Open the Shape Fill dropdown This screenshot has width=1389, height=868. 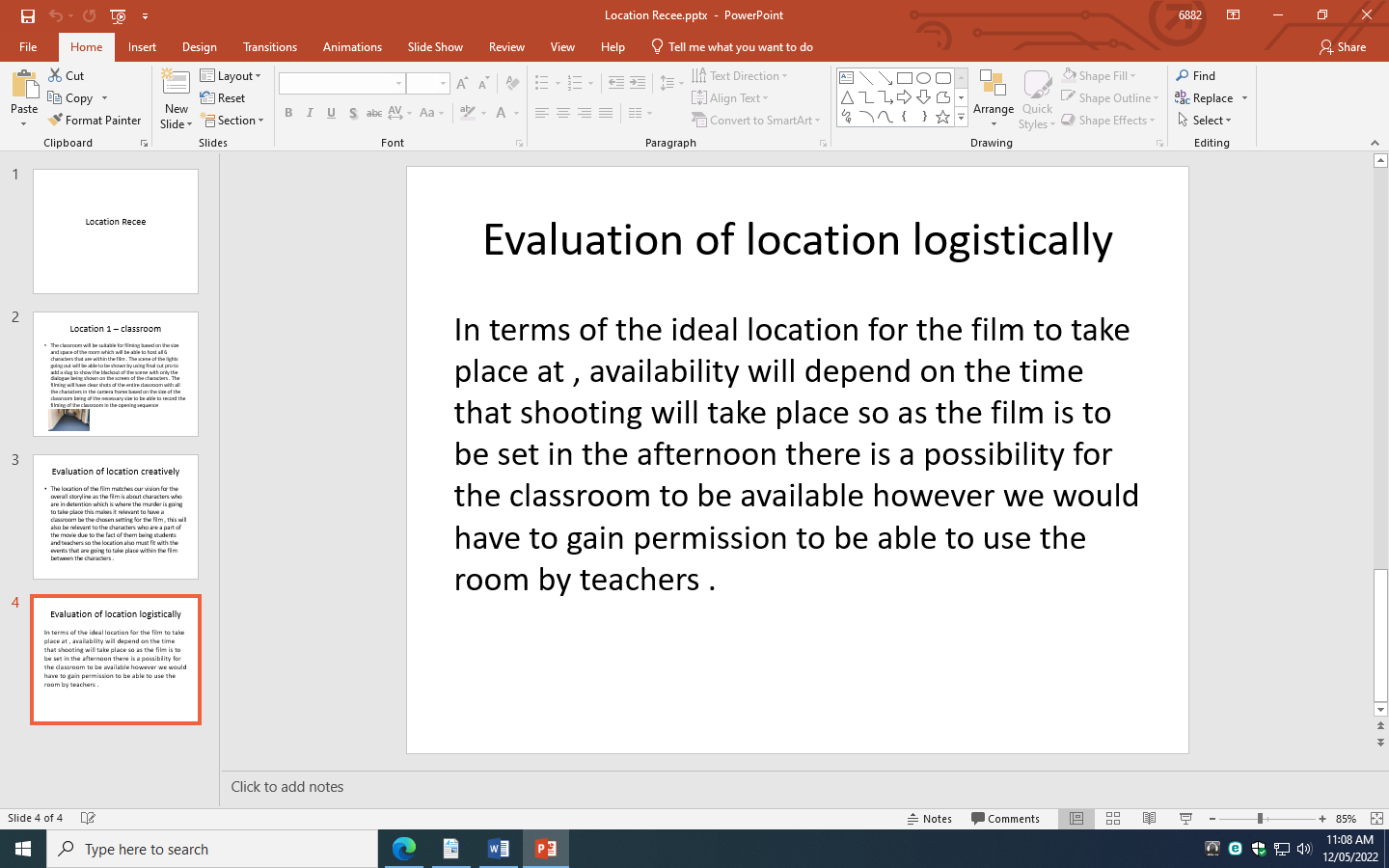click(1100, 76)
